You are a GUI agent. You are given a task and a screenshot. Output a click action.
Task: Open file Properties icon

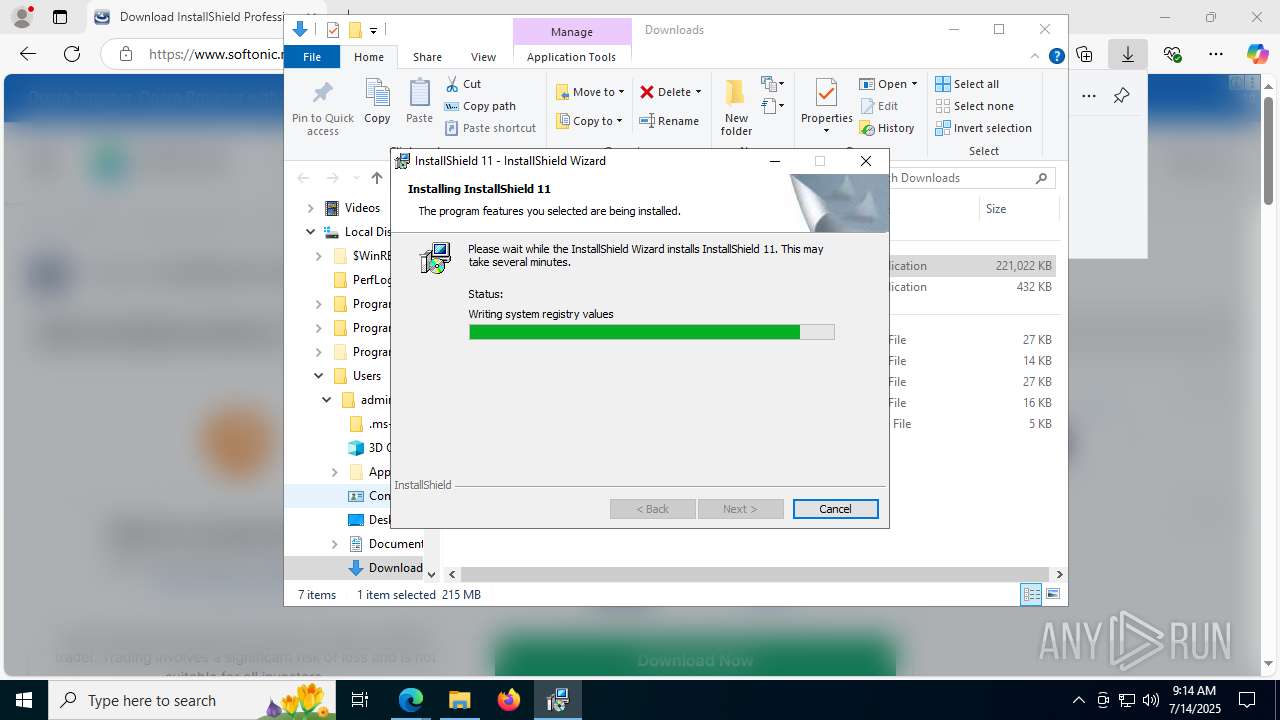pyautogui.click(x=826, y=94)
